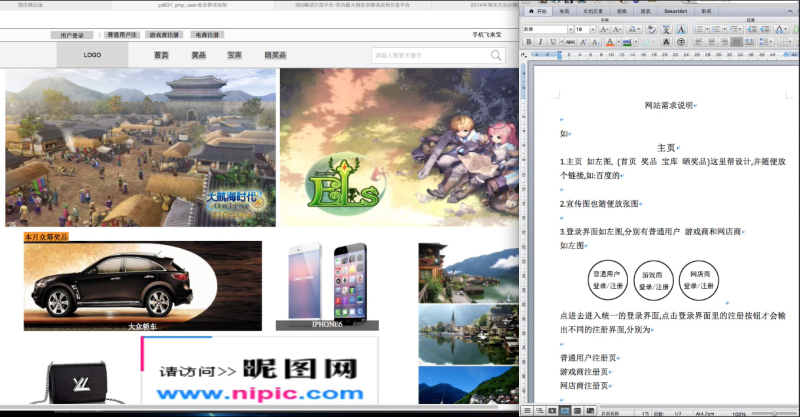Toggle Bold formatting in Word toolbar
The width and height of the screenshot is (800, 417).
coord(529,42)
